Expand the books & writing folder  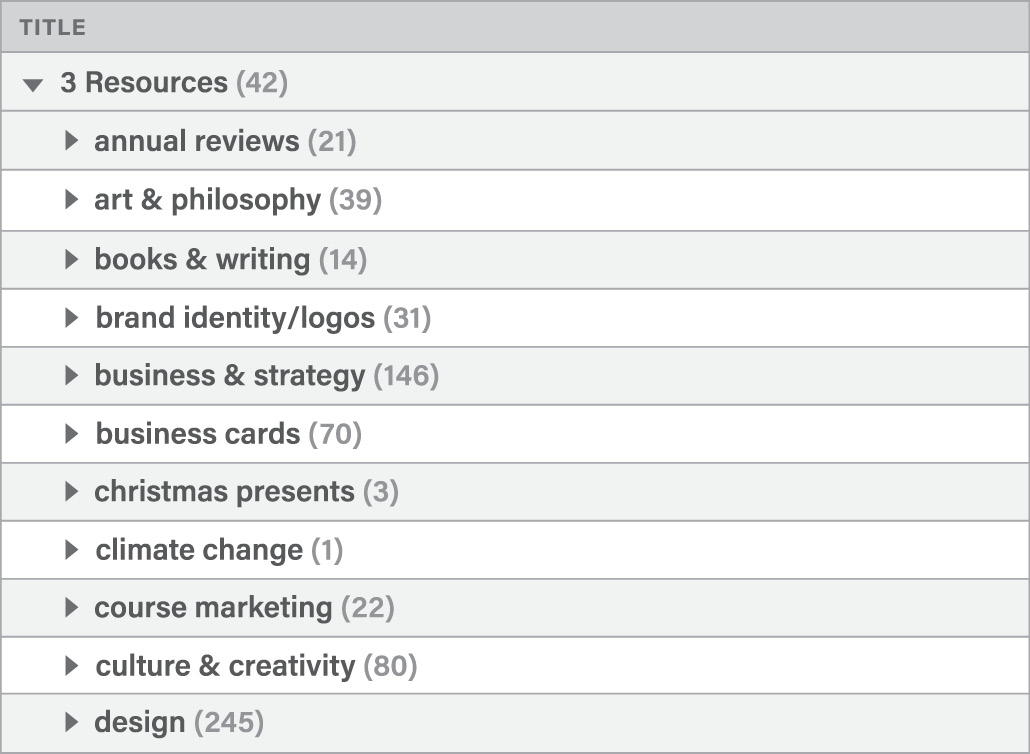click(x=71, y=259)
